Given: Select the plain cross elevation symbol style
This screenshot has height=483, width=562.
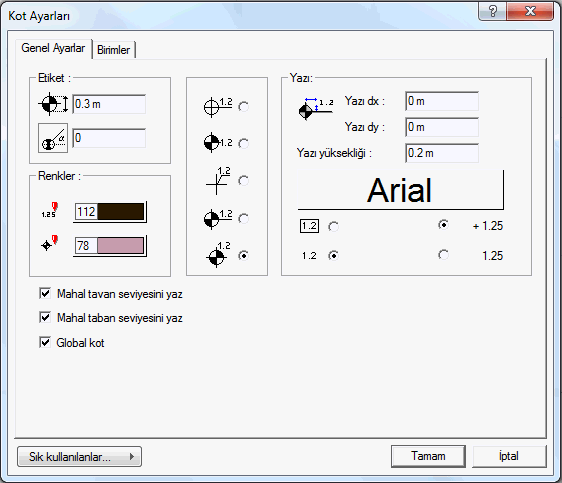Looking at the screenshot, I should 244,181.
